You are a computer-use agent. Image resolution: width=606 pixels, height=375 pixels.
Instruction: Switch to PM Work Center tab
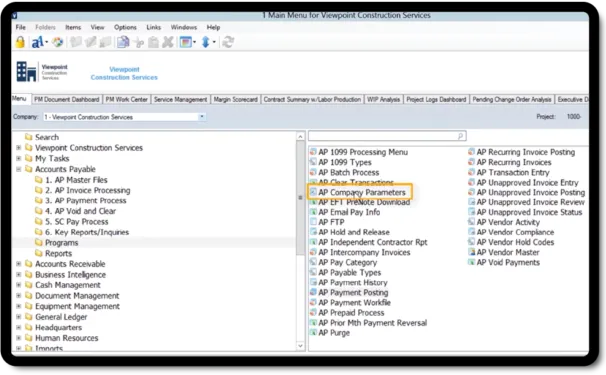coord(127,99)
